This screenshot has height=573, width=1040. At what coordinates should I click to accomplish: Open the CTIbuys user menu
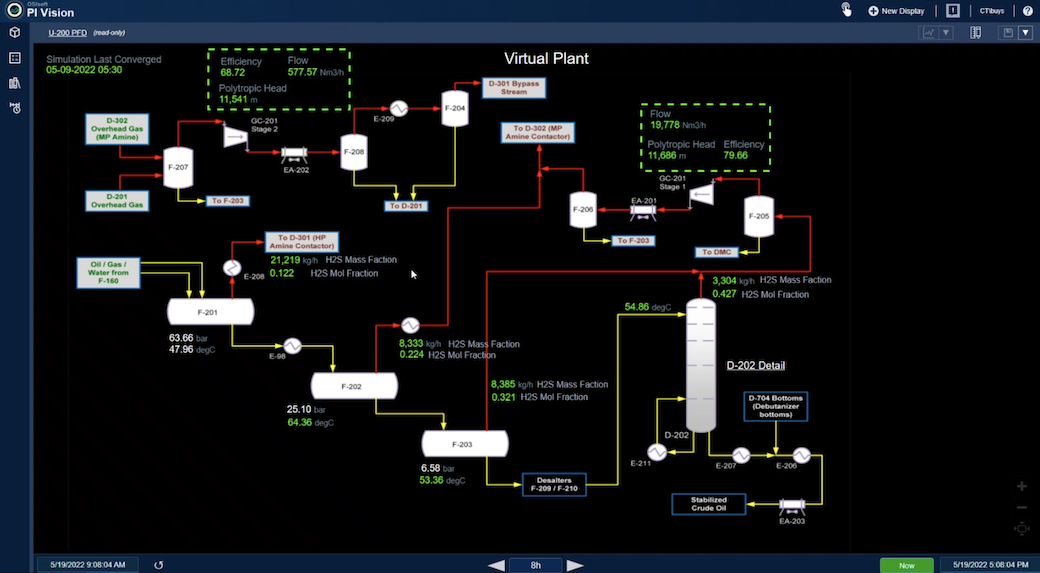point(991,11)
